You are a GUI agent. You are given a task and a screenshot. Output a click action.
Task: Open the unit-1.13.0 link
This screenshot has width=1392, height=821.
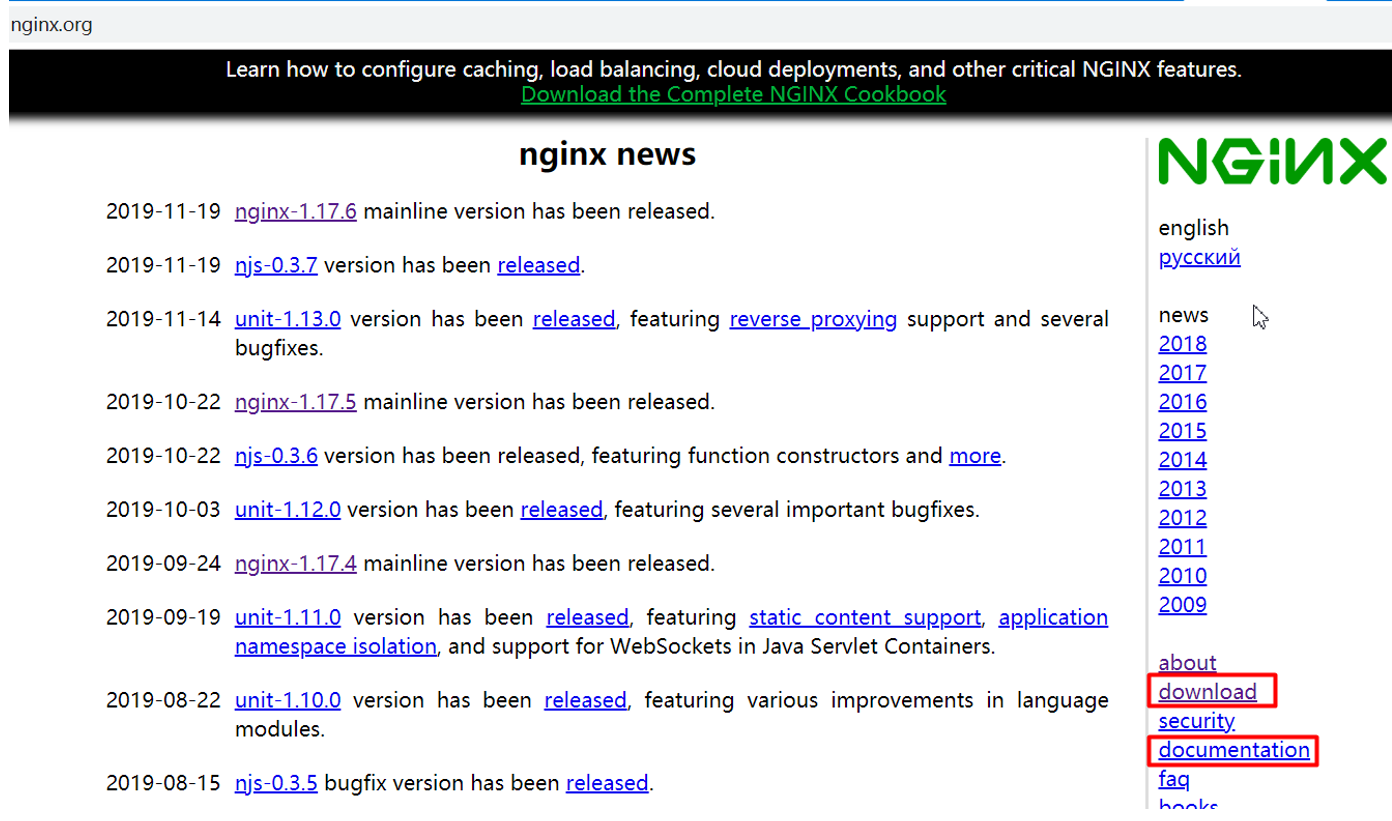pos(288,319)
